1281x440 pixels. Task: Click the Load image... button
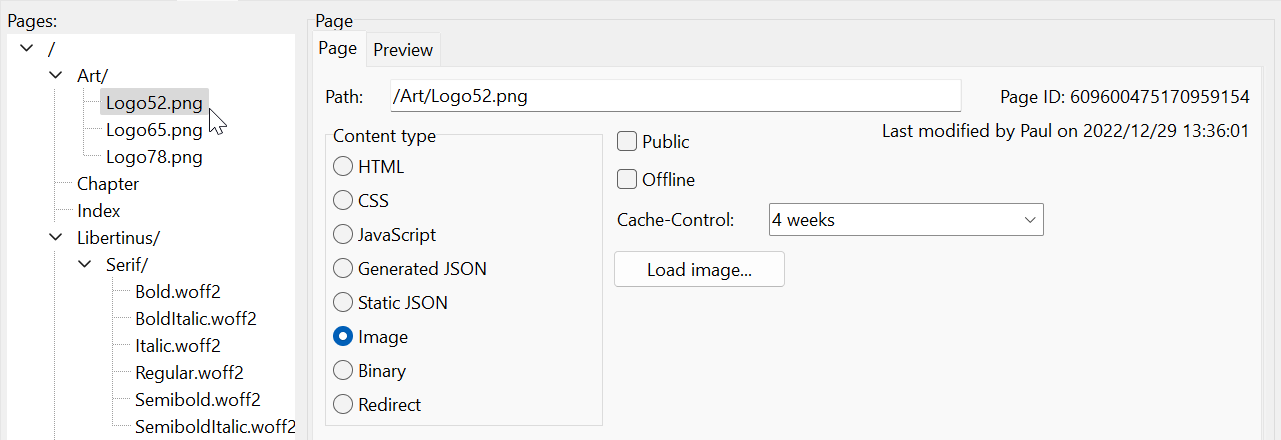point(699,270)
